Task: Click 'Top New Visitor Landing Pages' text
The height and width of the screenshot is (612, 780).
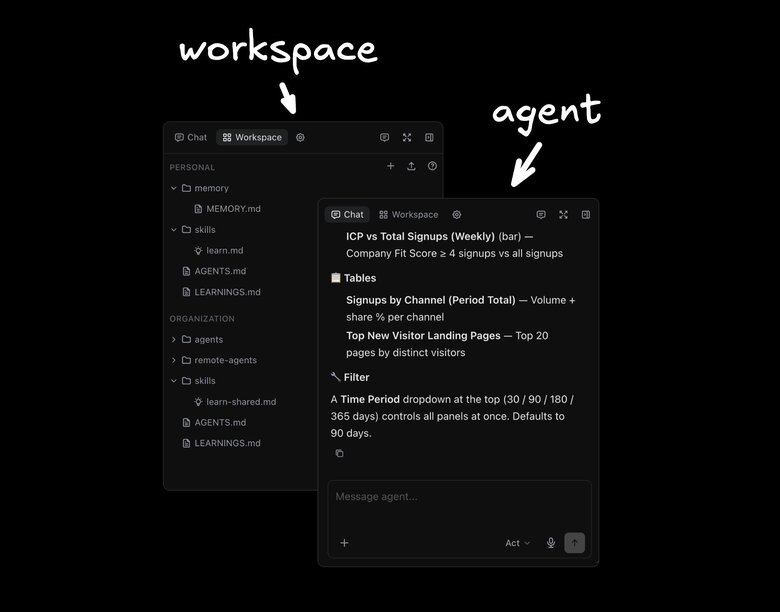Action: point(423,336)
